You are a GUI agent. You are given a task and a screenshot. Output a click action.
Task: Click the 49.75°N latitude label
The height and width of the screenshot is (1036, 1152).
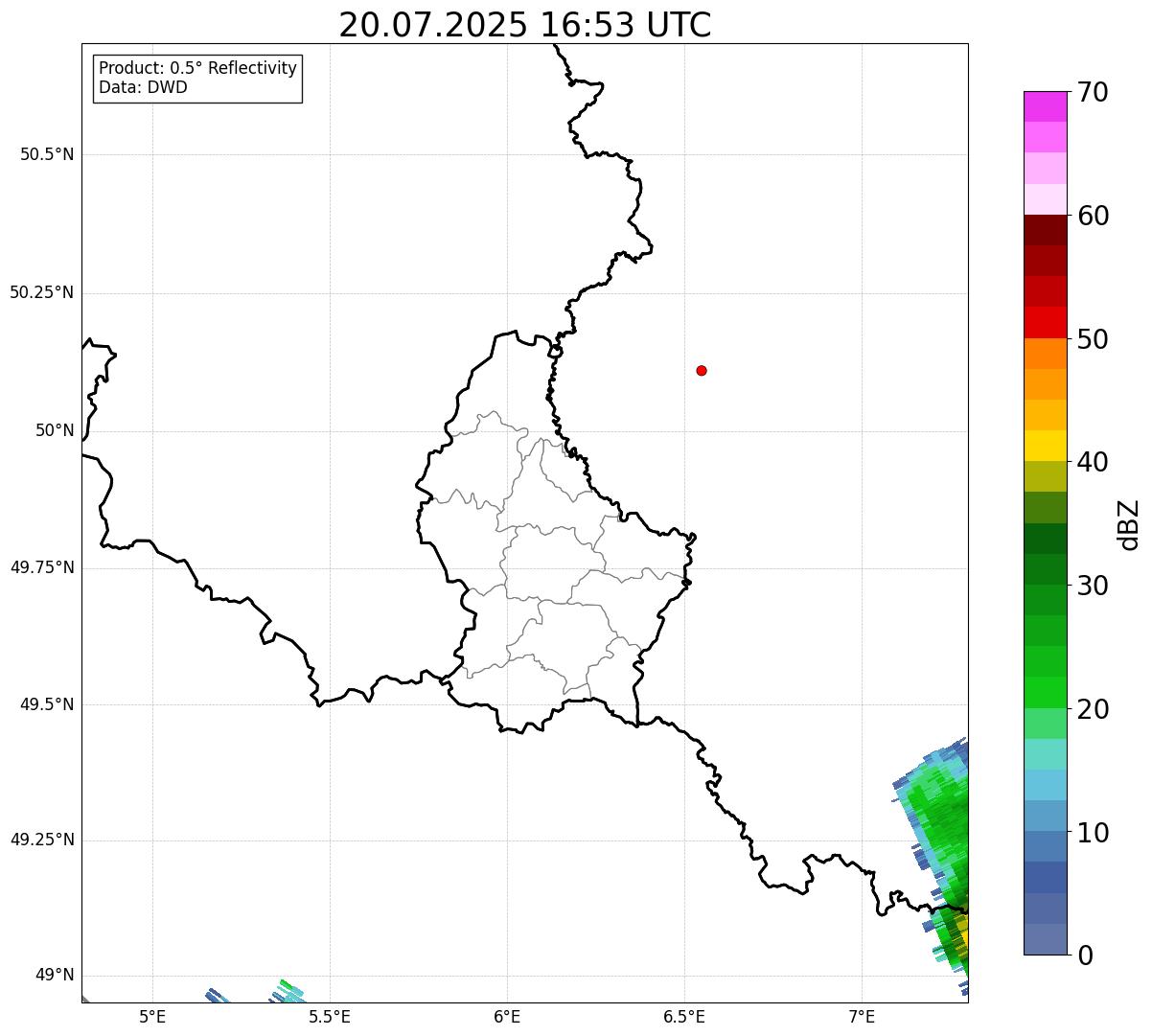pyautogui.click(x=42, y=567)
